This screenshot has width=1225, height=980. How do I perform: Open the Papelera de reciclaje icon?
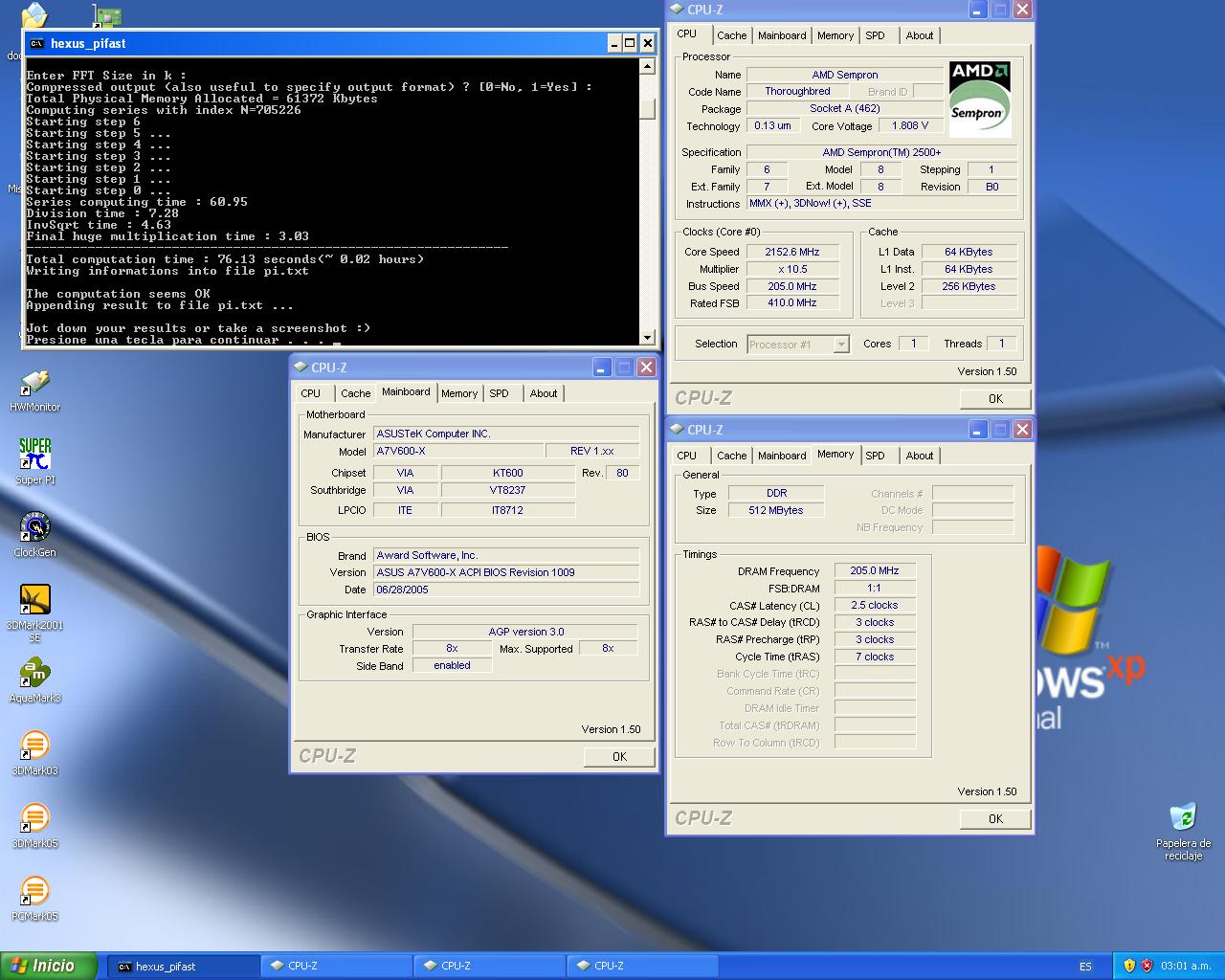point(1184,831)
